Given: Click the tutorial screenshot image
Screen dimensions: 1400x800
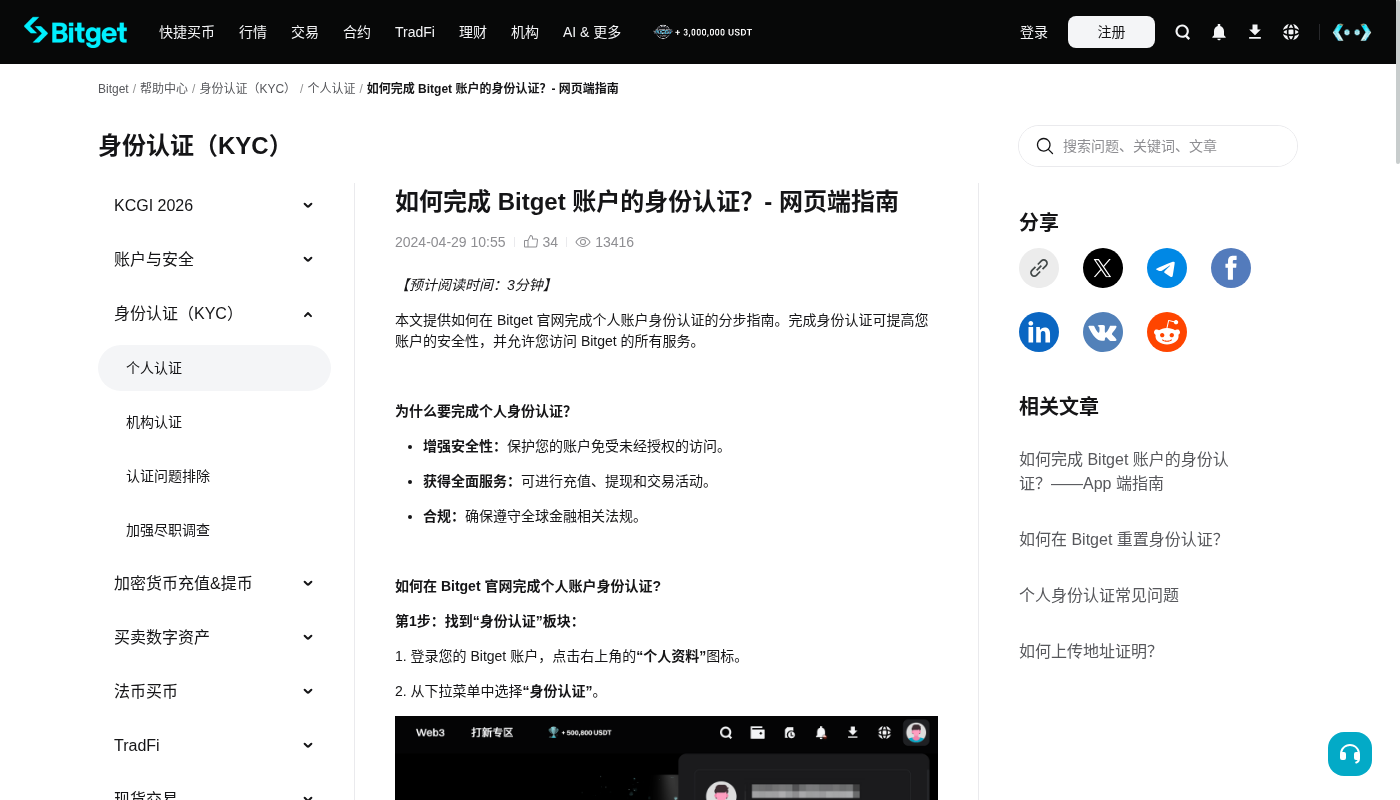Looking at the screenshot, I should (666, 758).
